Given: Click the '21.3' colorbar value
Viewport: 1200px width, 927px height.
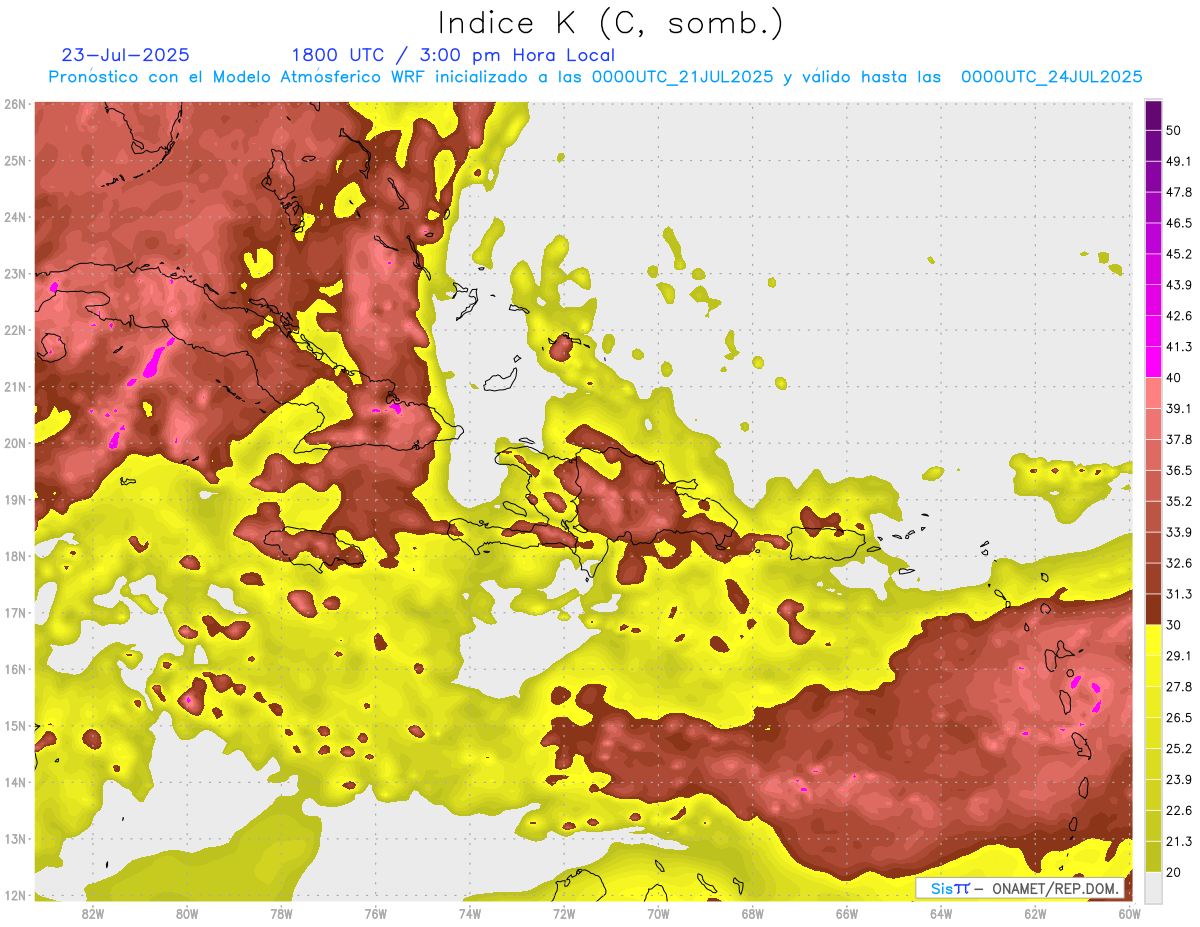Looking at the screenshot, I should [1179, 841].
